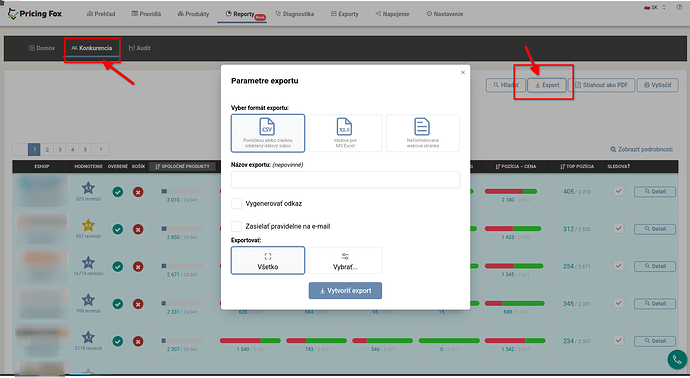This screenshot has height=378, width=690.
Task: Toggle Sledovať checkbox in the first row
Action: [x=619, y=191]
